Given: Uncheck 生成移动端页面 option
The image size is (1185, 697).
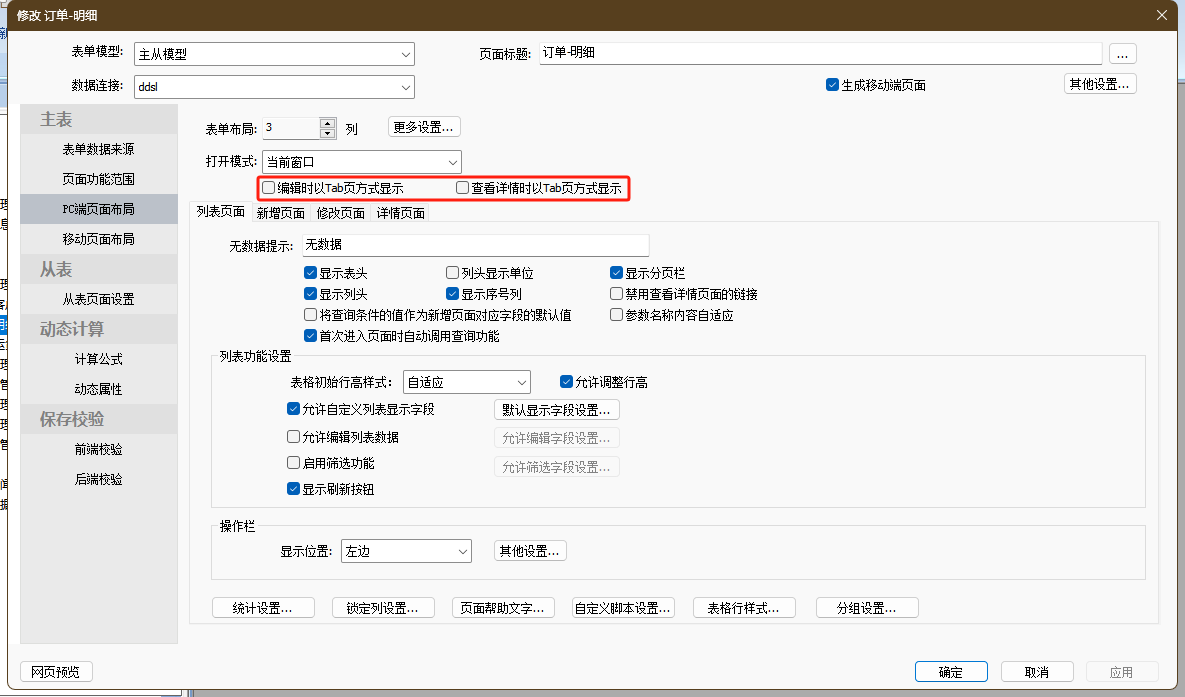Looking at the screenshot, I should coord(832,85).
